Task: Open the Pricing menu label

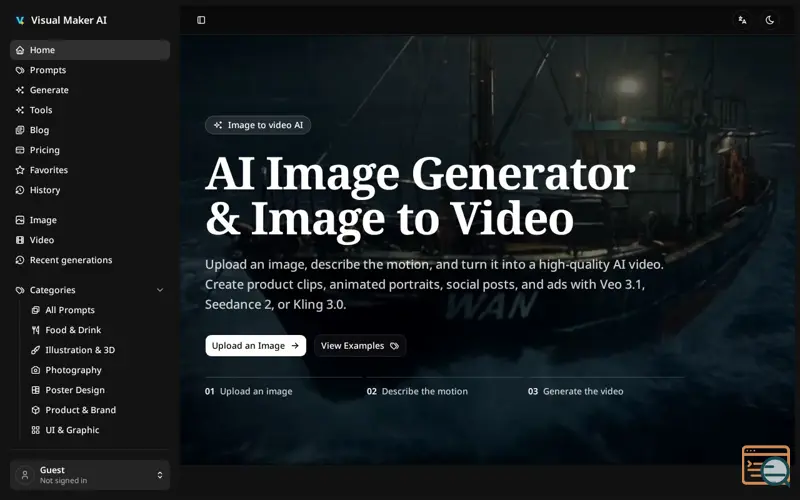Action: click(45, 150)
